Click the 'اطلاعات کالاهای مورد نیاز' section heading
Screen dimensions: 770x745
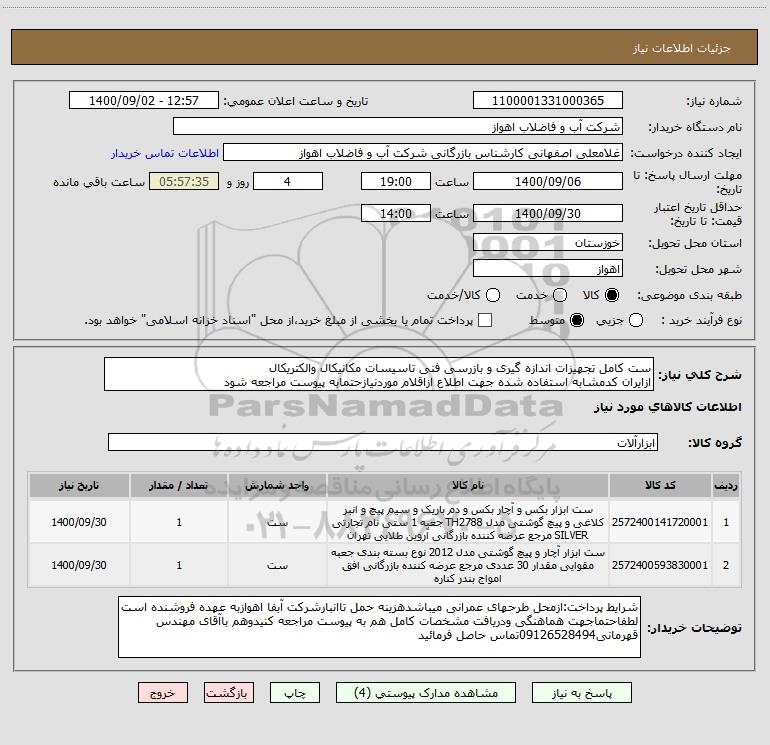pos(667,407)
